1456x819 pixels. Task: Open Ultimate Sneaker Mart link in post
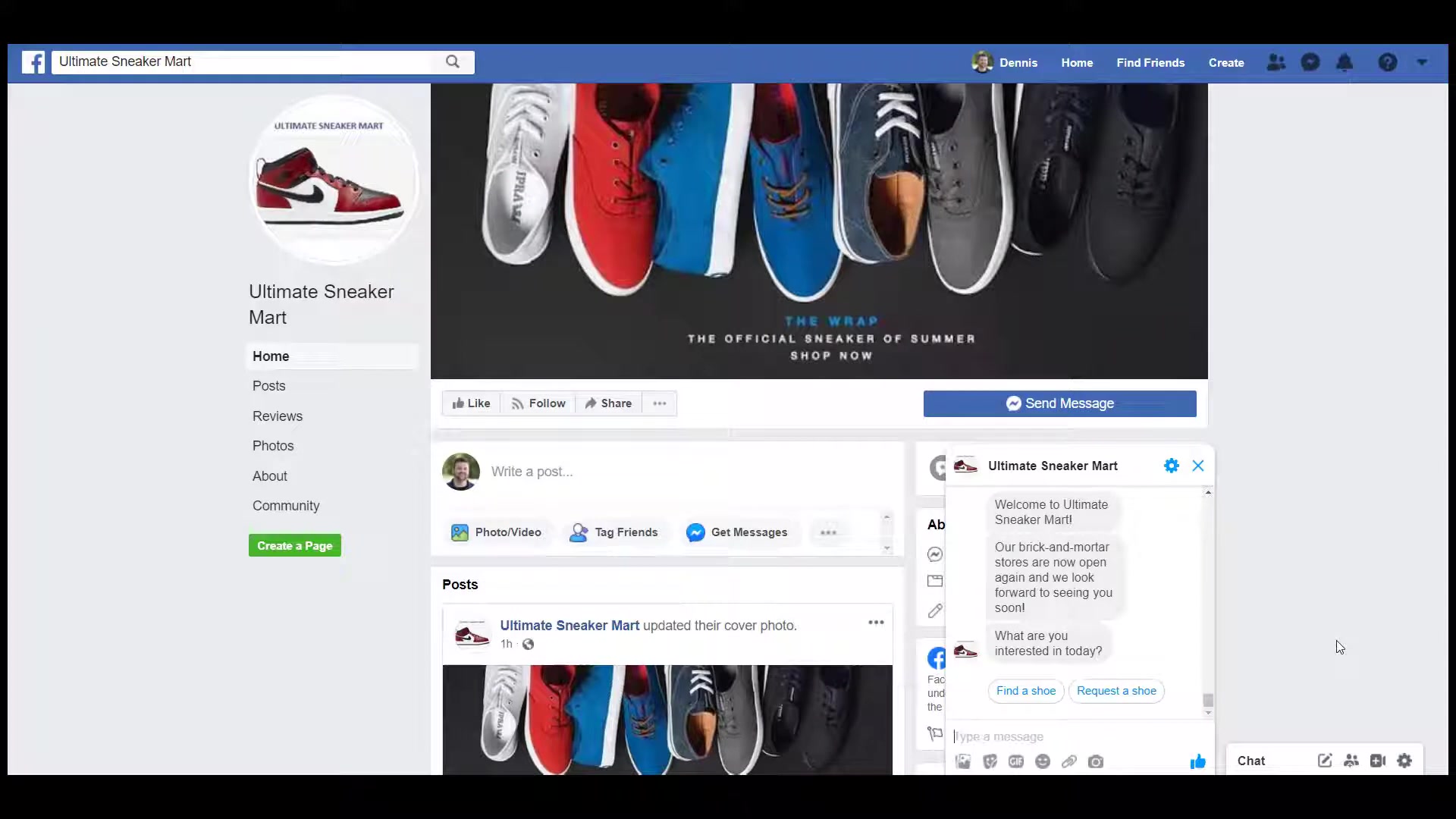pyautogui.click(x=570, y=626)
